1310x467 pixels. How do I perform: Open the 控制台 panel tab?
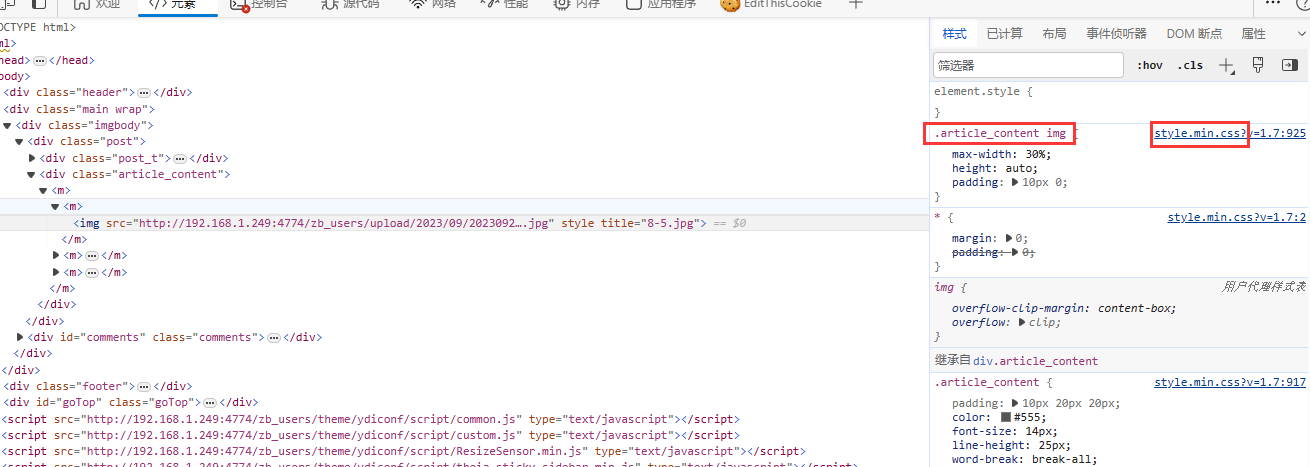tap(260, 4)
